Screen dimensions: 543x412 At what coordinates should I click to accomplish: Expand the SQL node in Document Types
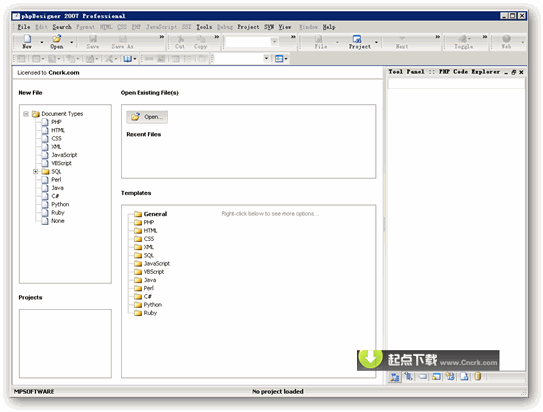(x=36, y=172)
